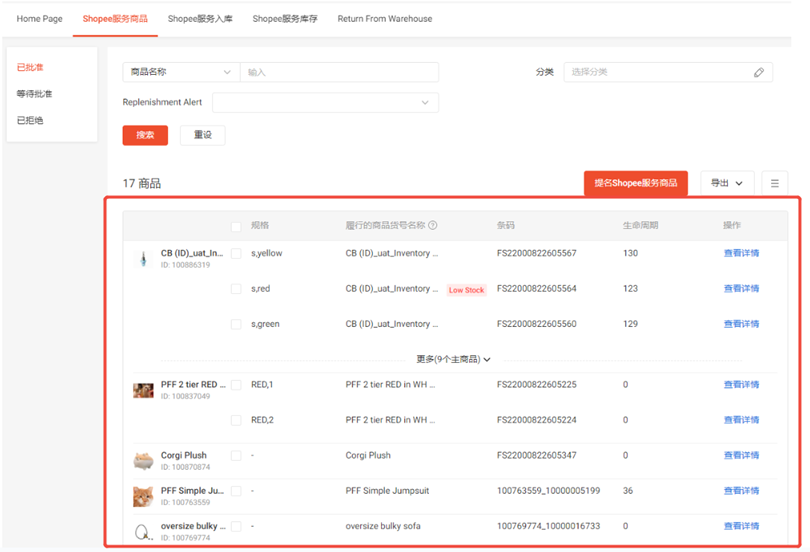Click the red 搜索 search button

click(145, 135)
